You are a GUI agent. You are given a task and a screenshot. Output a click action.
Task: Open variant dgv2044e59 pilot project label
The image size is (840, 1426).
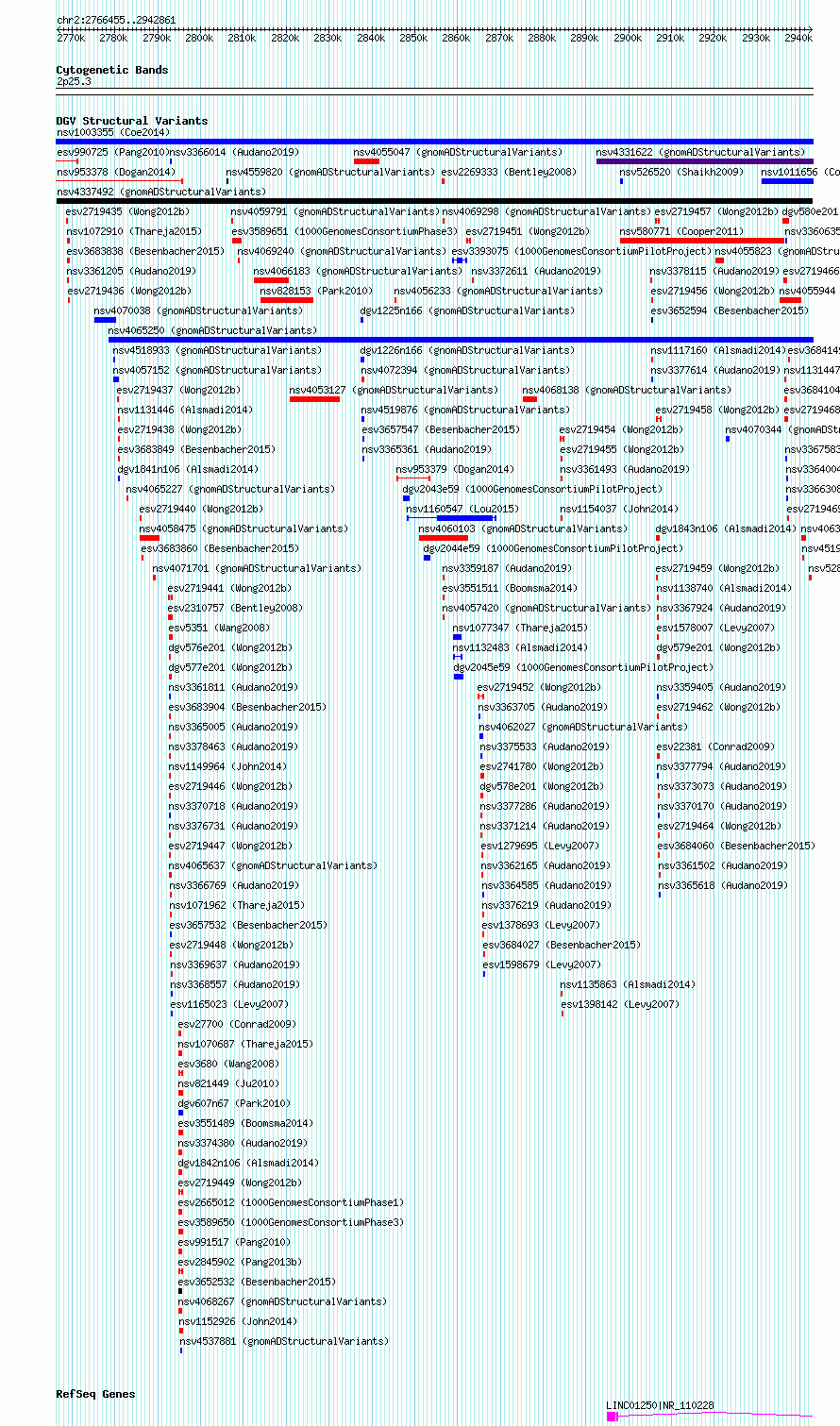(x=553, y=548)
